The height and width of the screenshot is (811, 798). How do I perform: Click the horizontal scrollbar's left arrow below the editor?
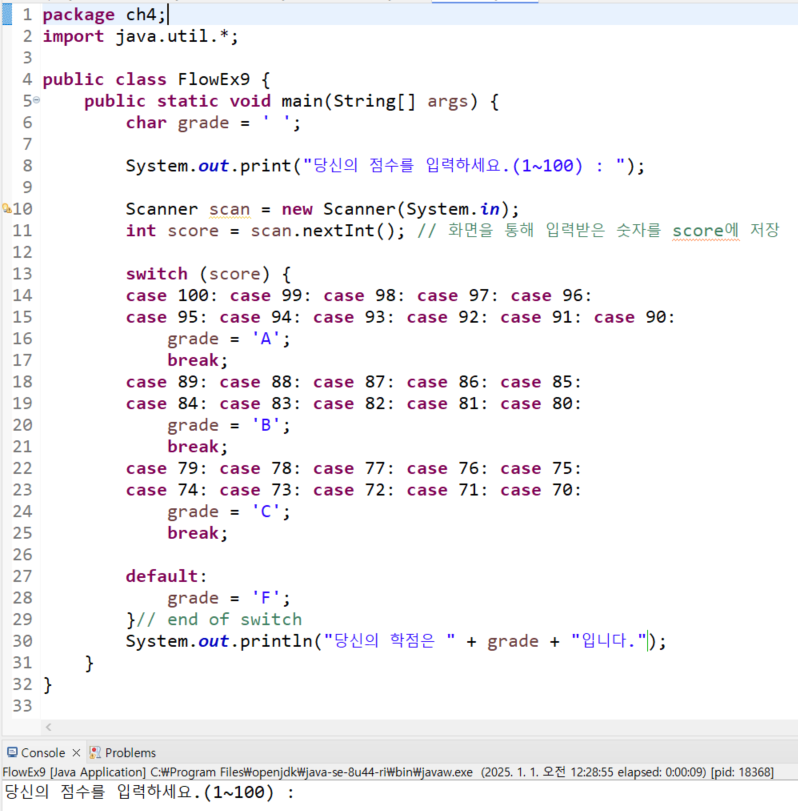48,727
